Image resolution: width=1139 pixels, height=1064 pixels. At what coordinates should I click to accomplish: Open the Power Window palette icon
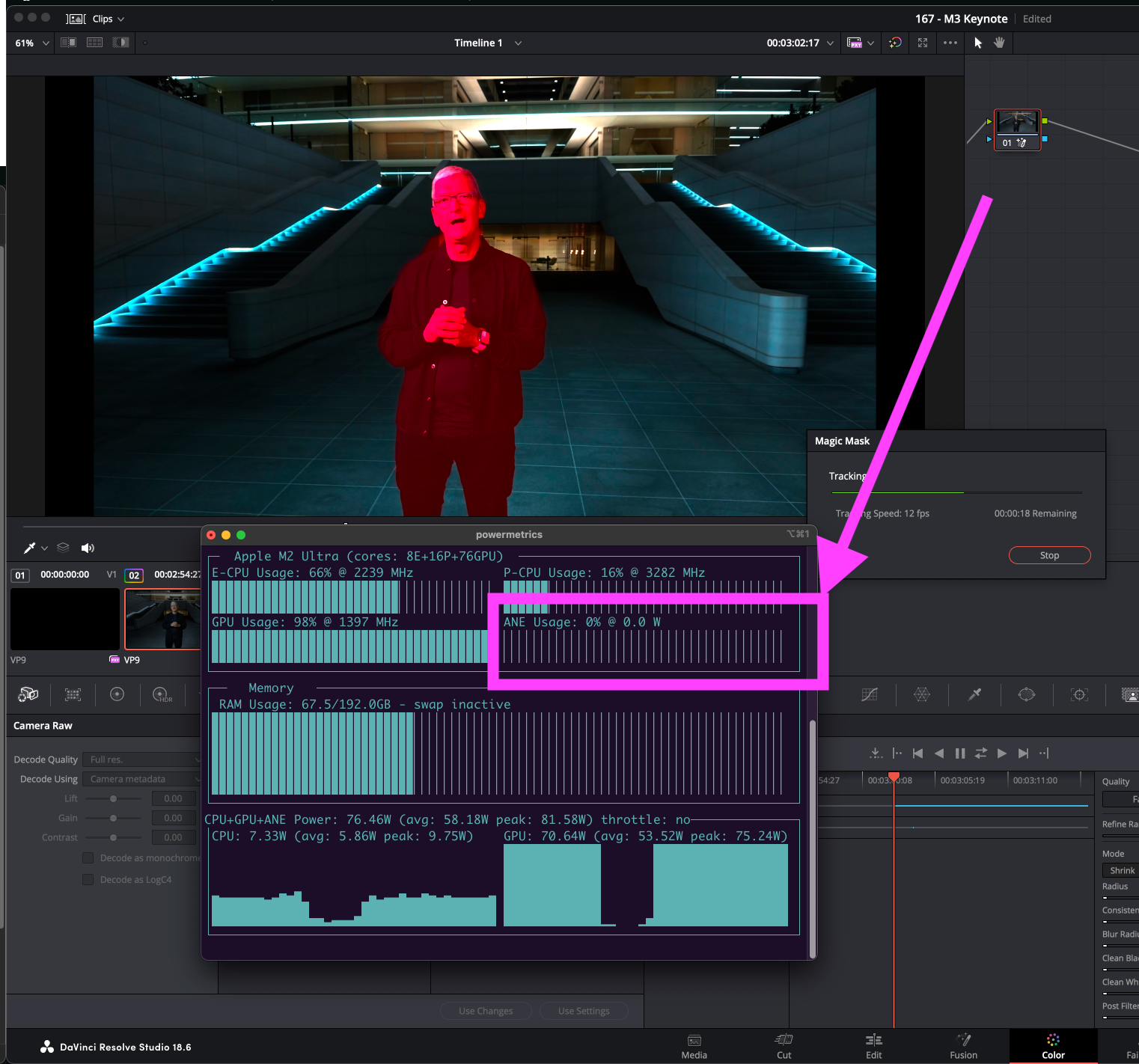pyautogui.click(x=1027, y=694)
